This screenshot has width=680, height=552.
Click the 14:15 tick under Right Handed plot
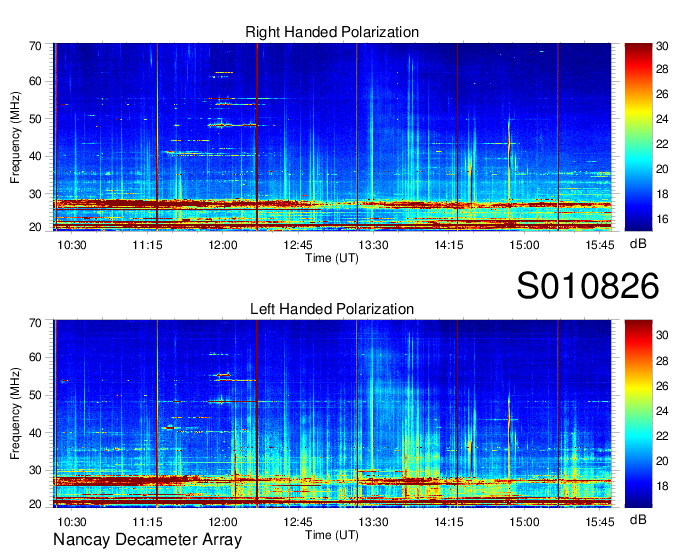pyautogui.click(x=449, y=245)
